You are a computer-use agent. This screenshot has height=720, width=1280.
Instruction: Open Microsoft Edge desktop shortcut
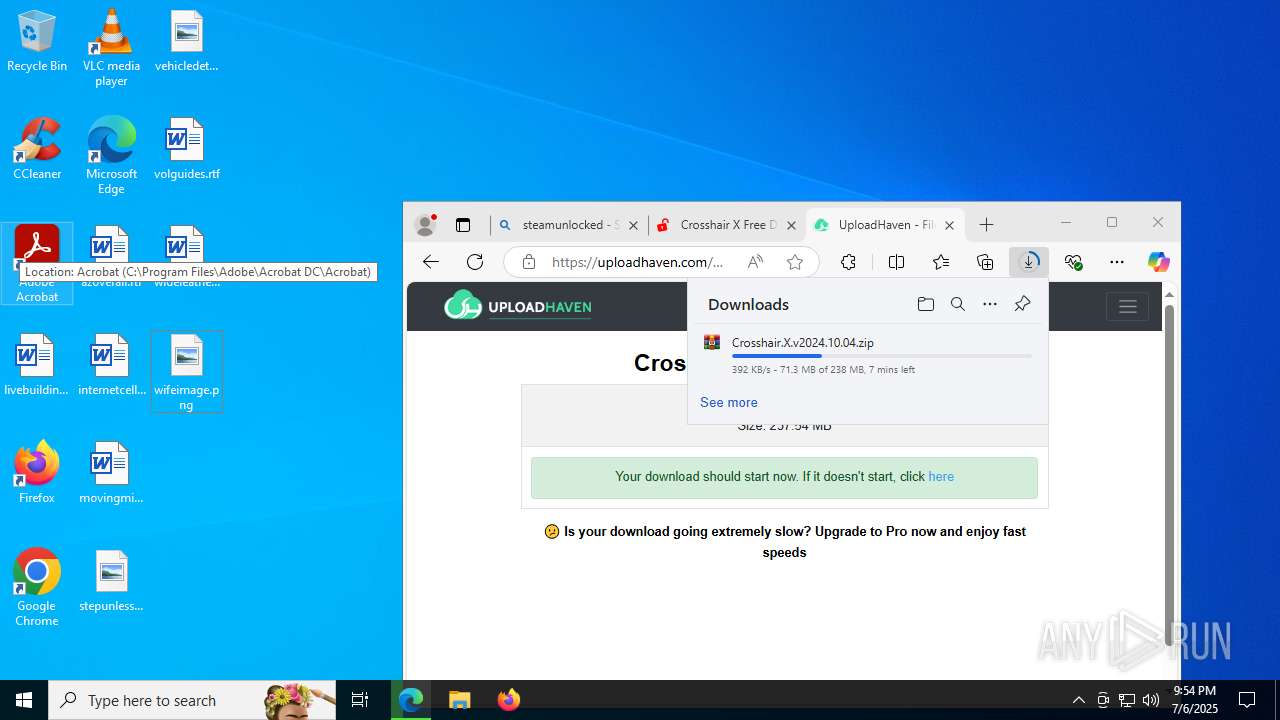tap(111, 155)
